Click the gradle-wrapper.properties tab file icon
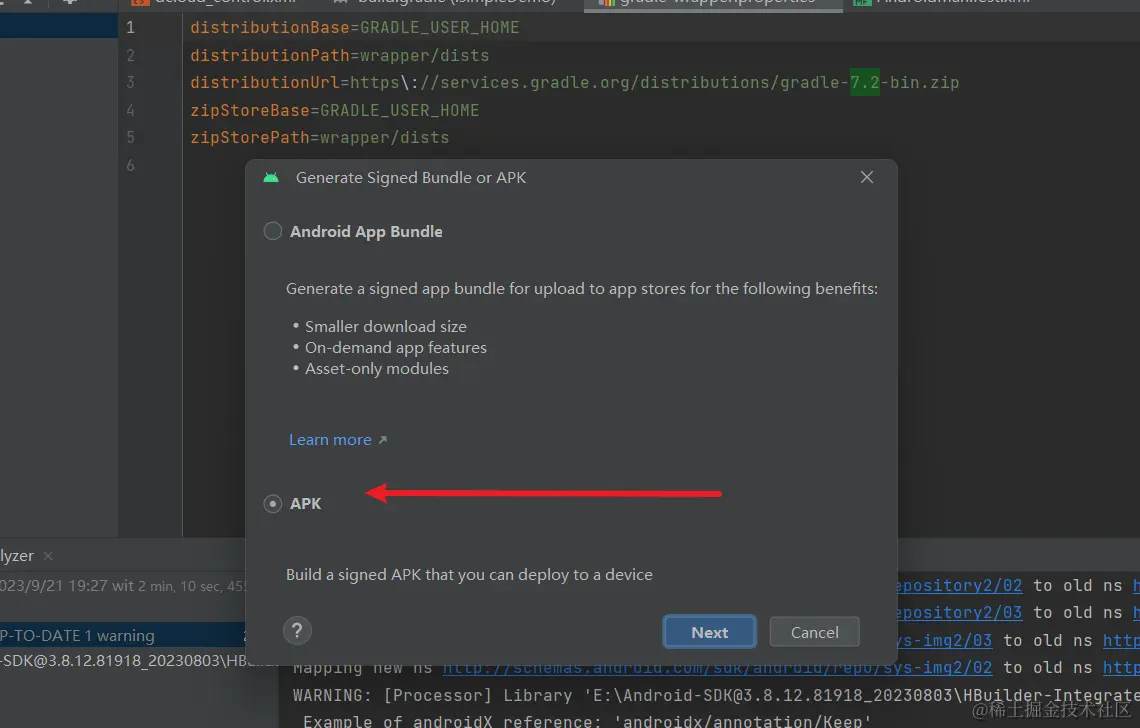1140x728 pixels. click(x=606, y=3)
